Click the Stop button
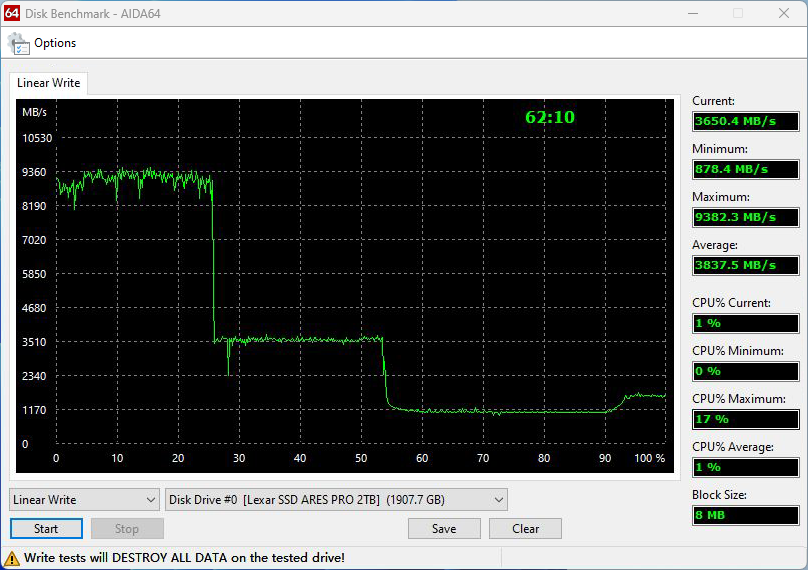808x570 pixels. [x=127, y=529]
